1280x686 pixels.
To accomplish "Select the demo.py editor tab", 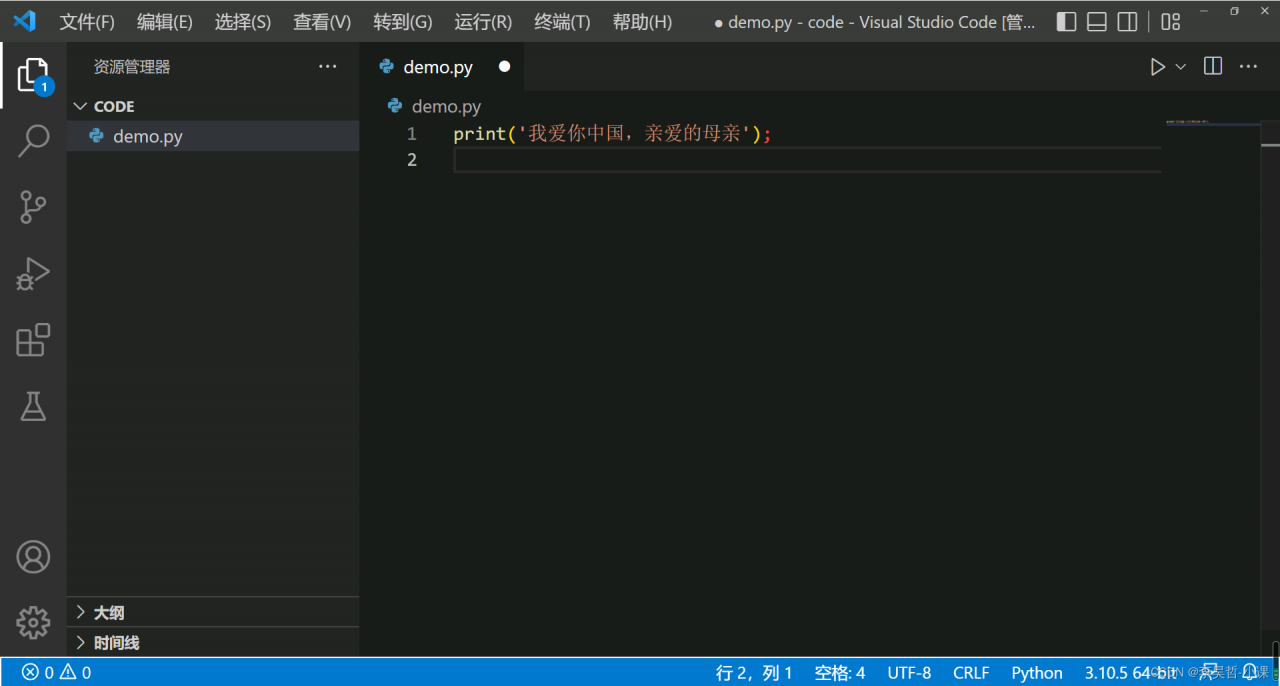I will click(441, 67).
